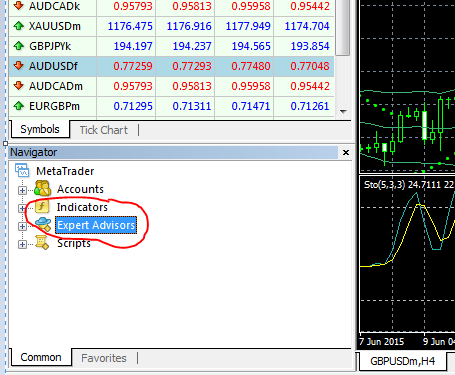Expand the Expert Advisors tree node
Viewport: 455px width, 375px height.
(x=22, y=226)
